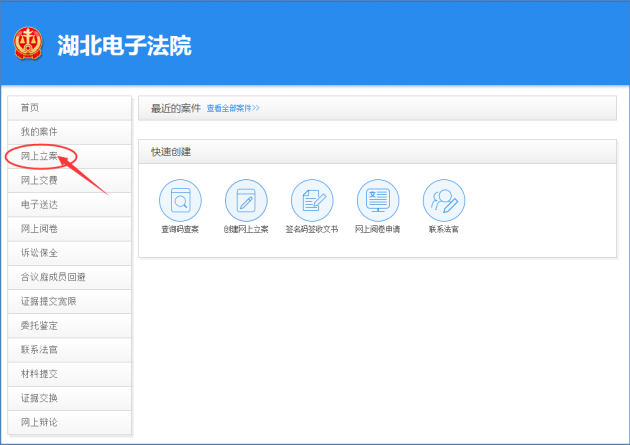Select 诉讼保全 sidebar entry
Image resolution: width=630 pixels, height=445 pixels.
click(x=69, y=253)
